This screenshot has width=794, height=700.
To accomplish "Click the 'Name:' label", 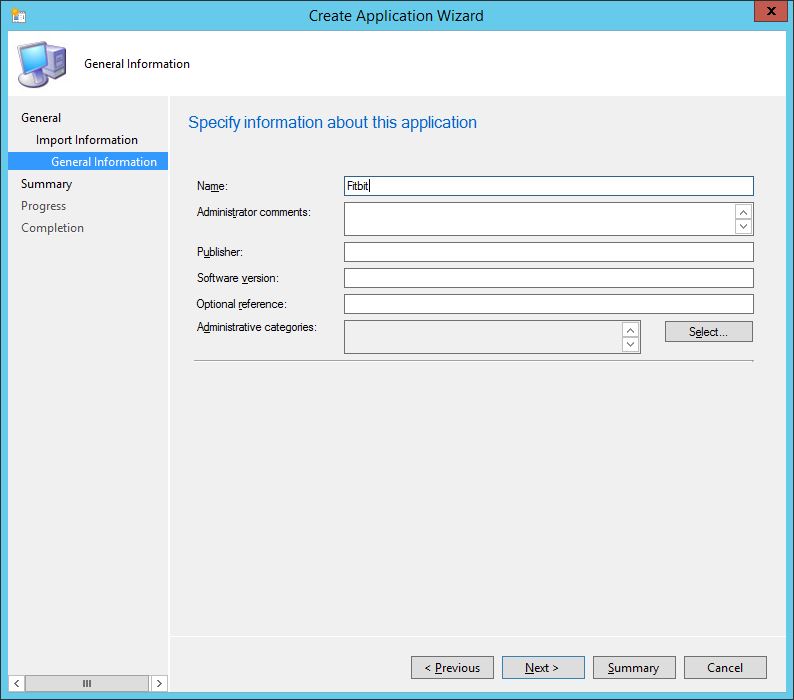I will click(x=212, y=186).
